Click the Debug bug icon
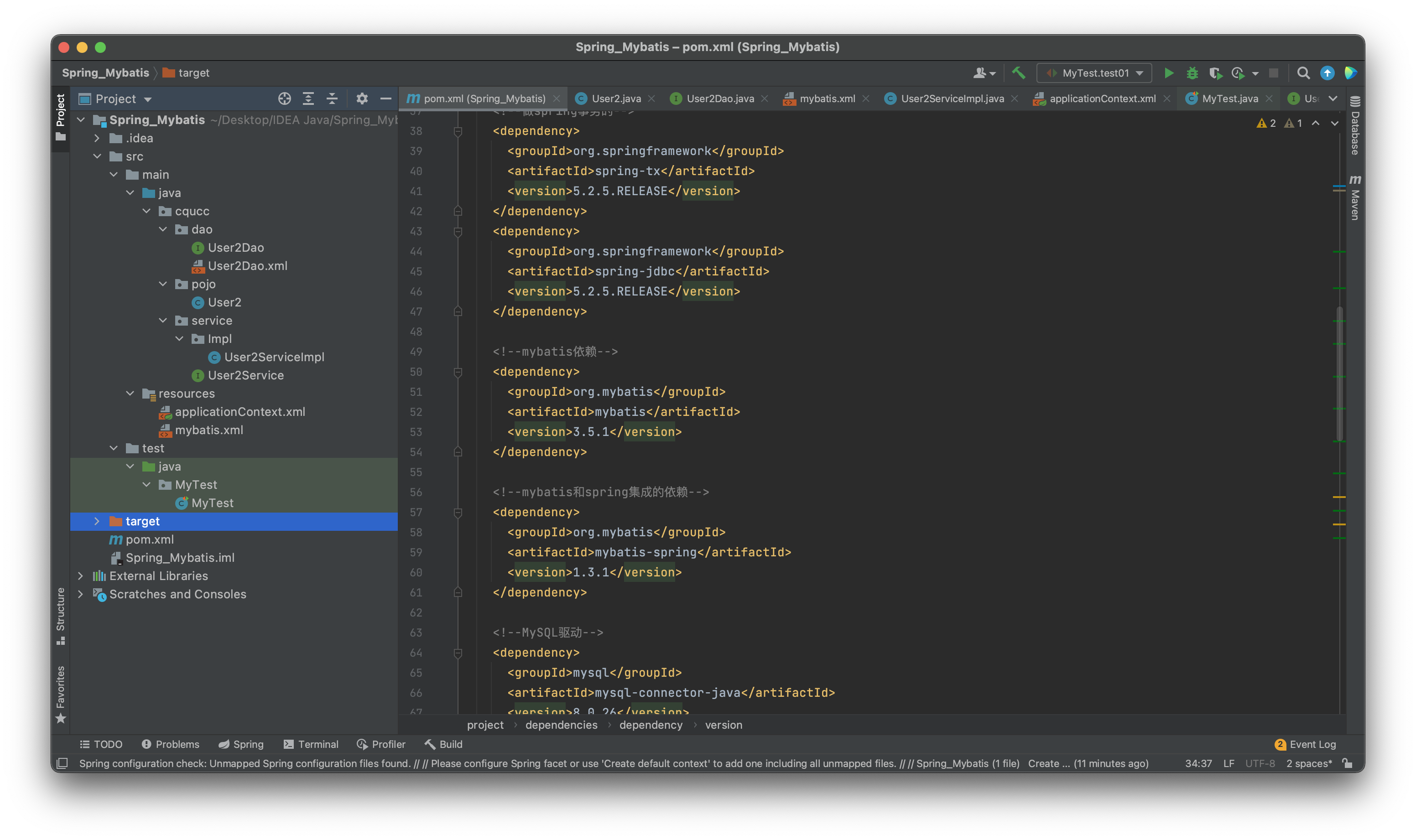 [1192, 73]
